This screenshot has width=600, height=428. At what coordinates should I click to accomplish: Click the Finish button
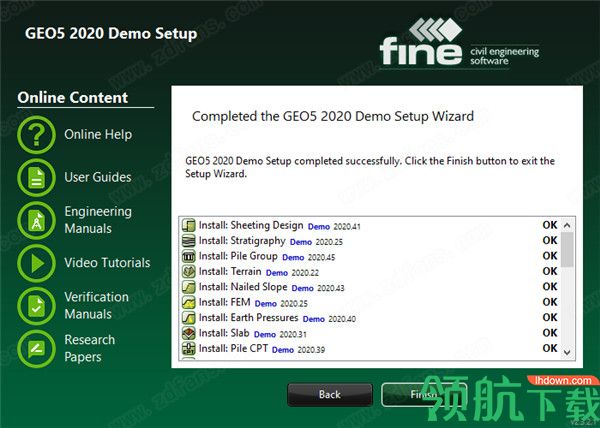pyautogui.click(x=424, y=394)
